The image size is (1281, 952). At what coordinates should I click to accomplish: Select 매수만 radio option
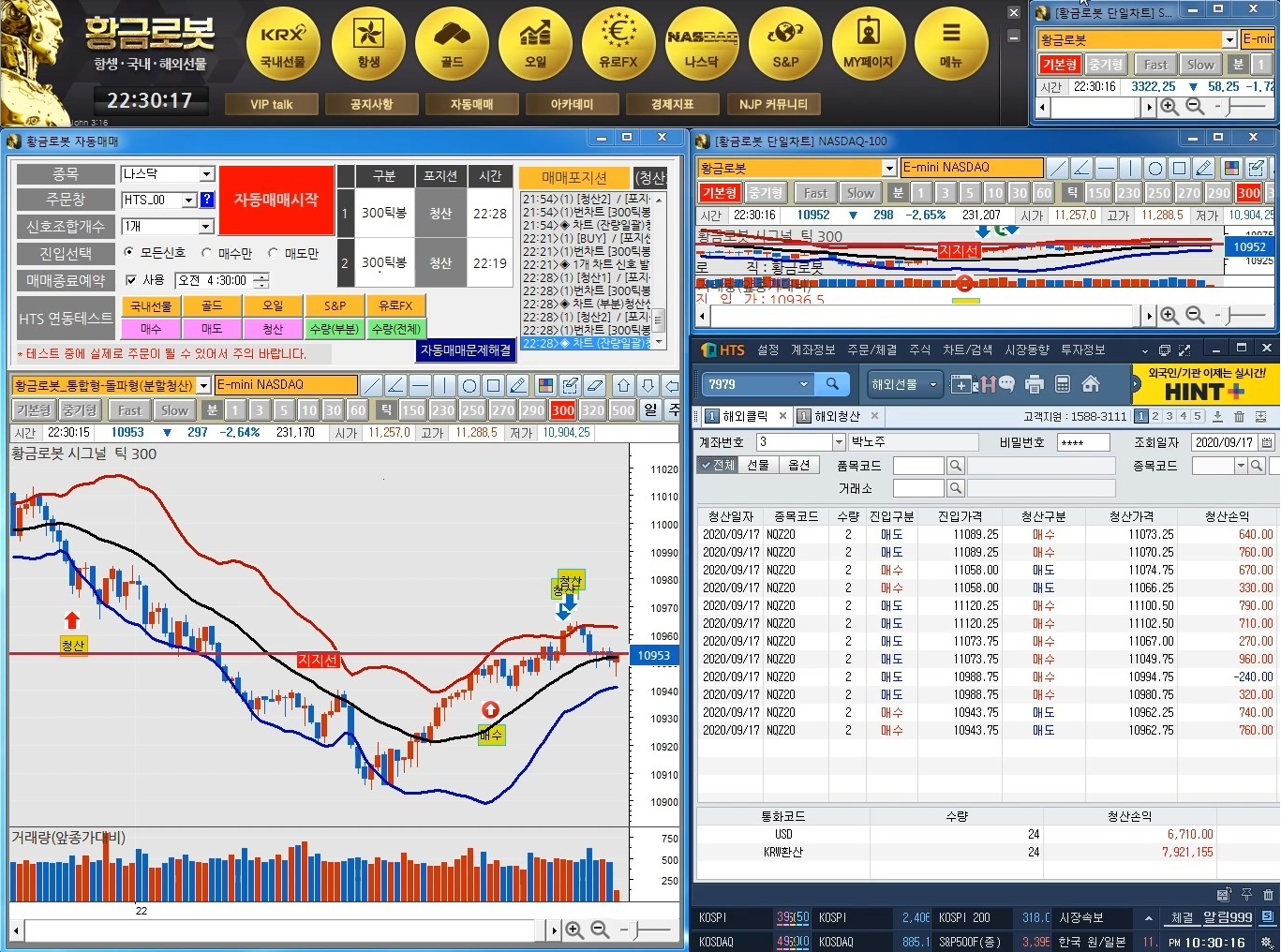coord(206,253)
